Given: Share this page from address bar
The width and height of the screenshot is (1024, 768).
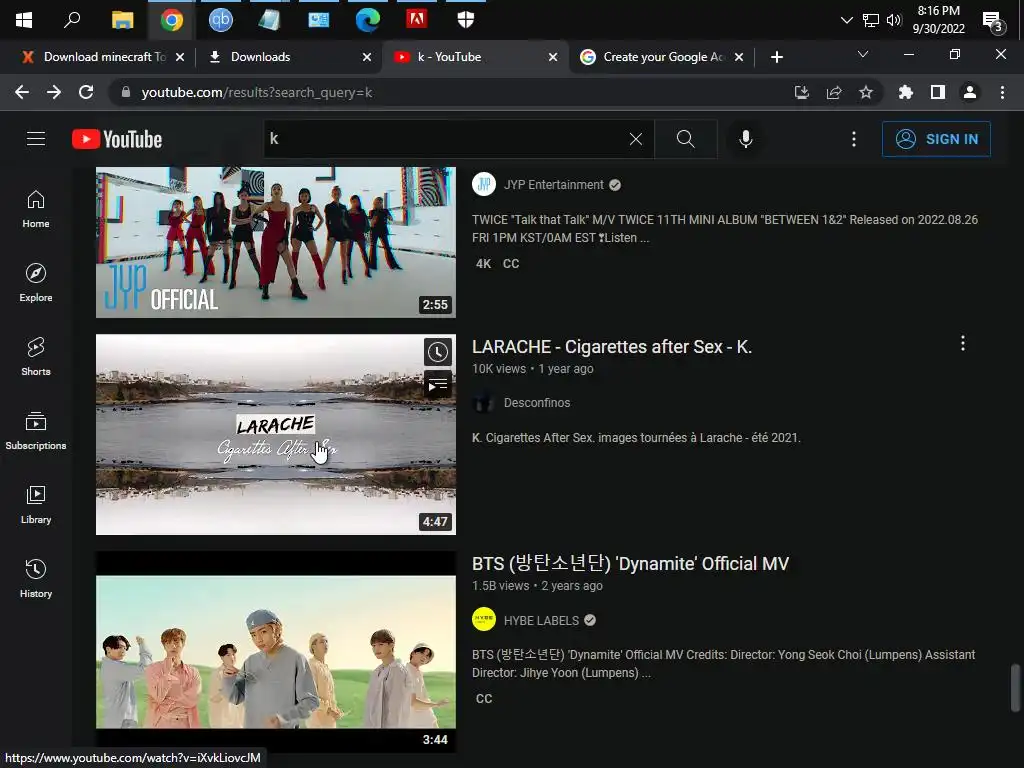Looking at the screenshot, I should point(834,93).
